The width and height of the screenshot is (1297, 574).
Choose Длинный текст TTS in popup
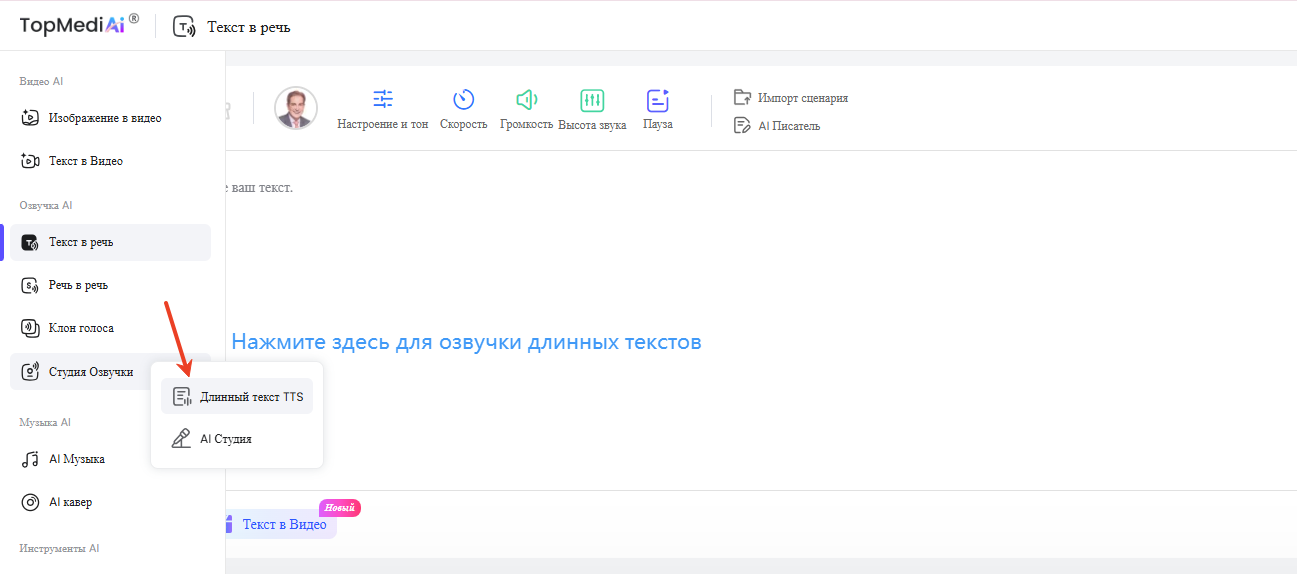click(237, 397)
